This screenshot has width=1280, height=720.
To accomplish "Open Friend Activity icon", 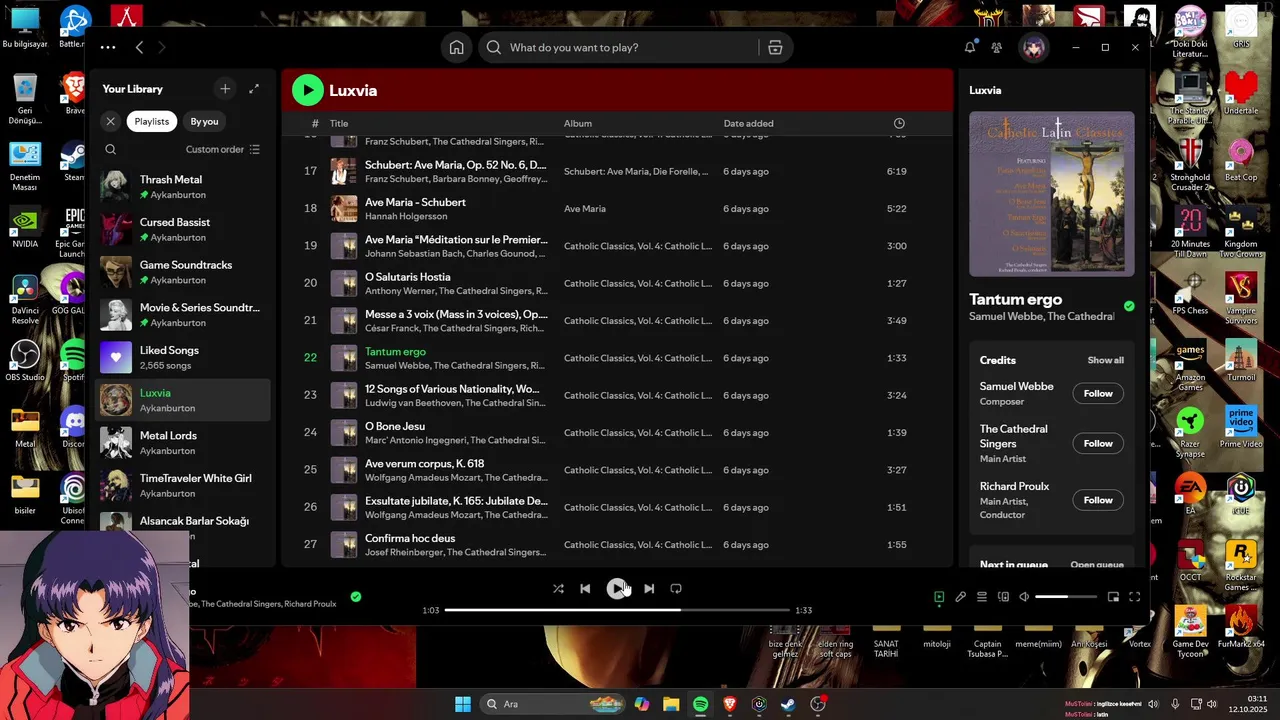I will pos(996,47).
